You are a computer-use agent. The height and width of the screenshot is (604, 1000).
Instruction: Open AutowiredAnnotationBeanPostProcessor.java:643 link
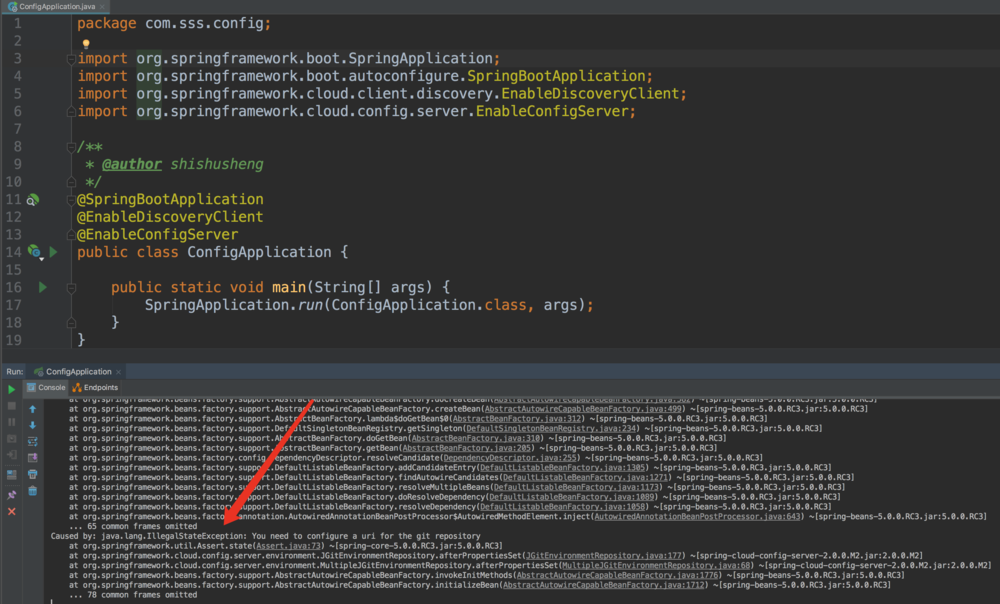pos(697,517)
